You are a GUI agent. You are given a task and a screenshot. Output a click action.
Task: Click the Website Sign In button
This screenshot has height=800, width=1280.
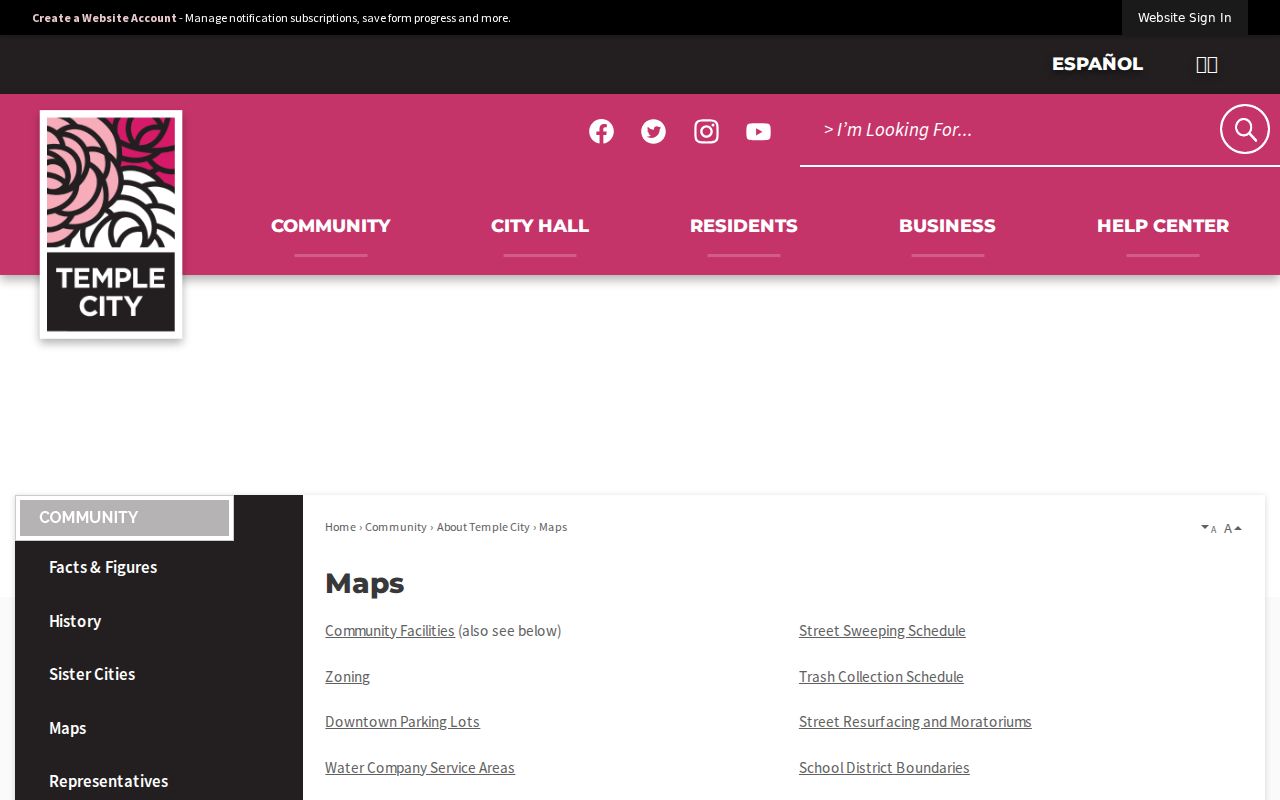(x=1185, y=18)
